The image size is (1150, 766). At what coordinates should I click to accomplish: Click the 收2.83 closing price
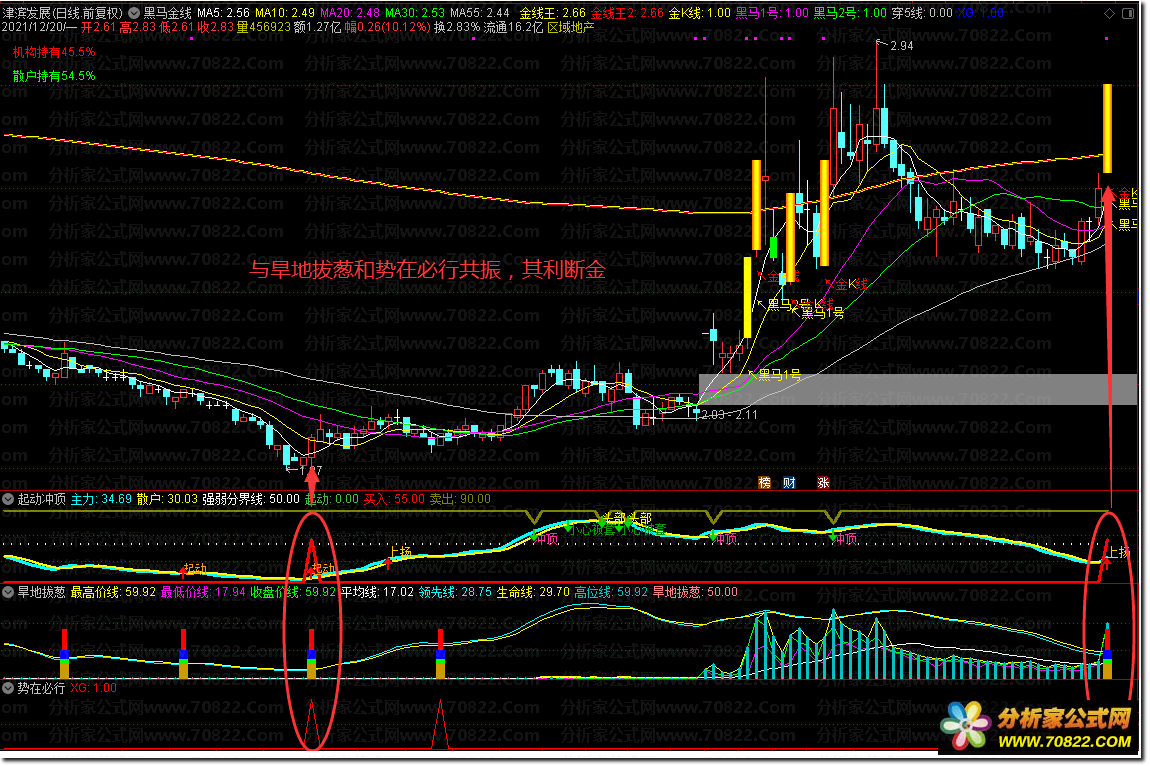216,27
